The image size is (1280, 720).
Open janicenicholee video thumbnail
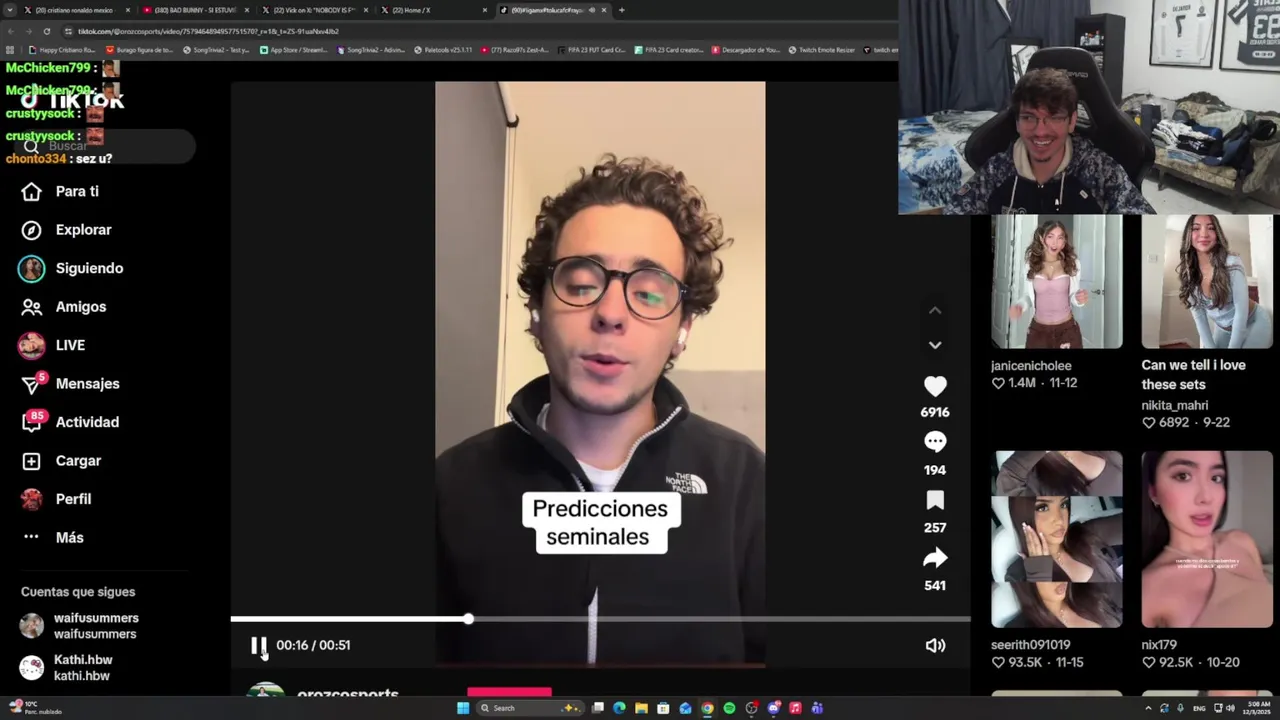click(1057, 282)
